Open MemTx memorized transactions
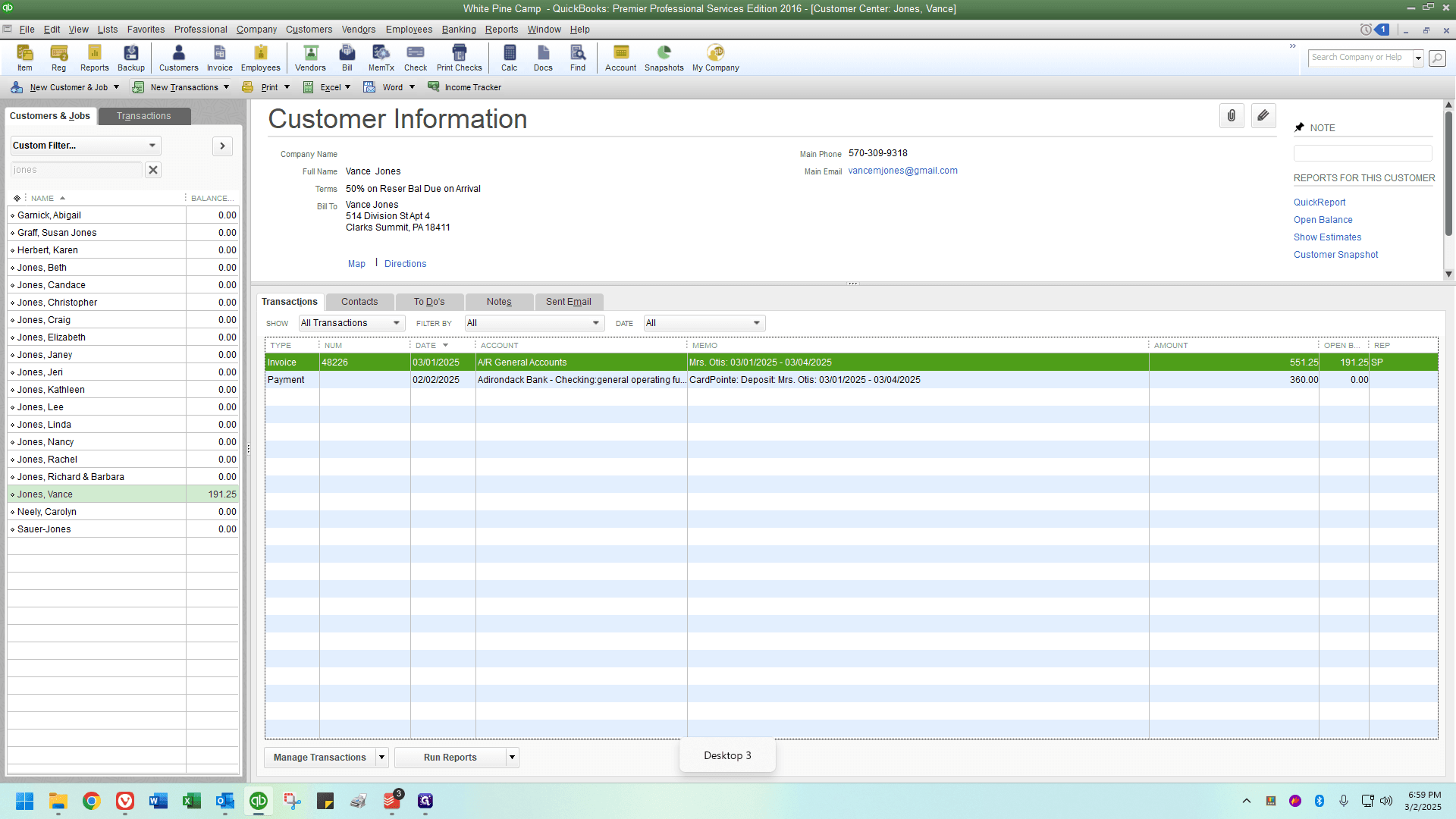This screenshot has height=819, width=1456. click(x=381, y=58)
